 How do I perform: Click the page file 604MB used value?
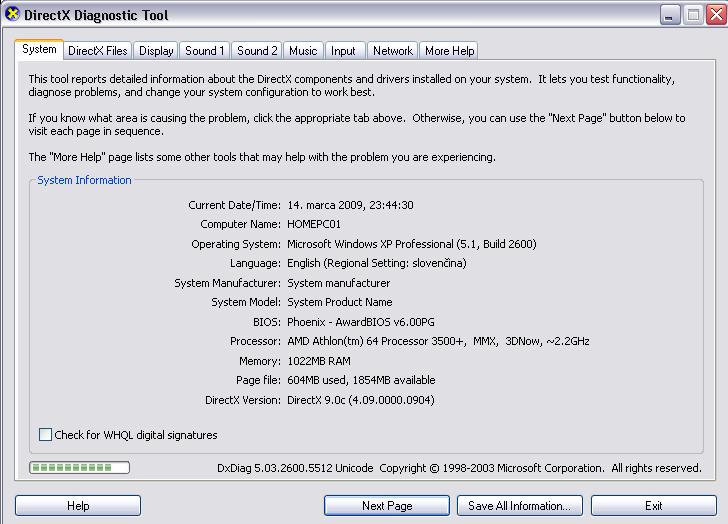[x=361, y=381]
